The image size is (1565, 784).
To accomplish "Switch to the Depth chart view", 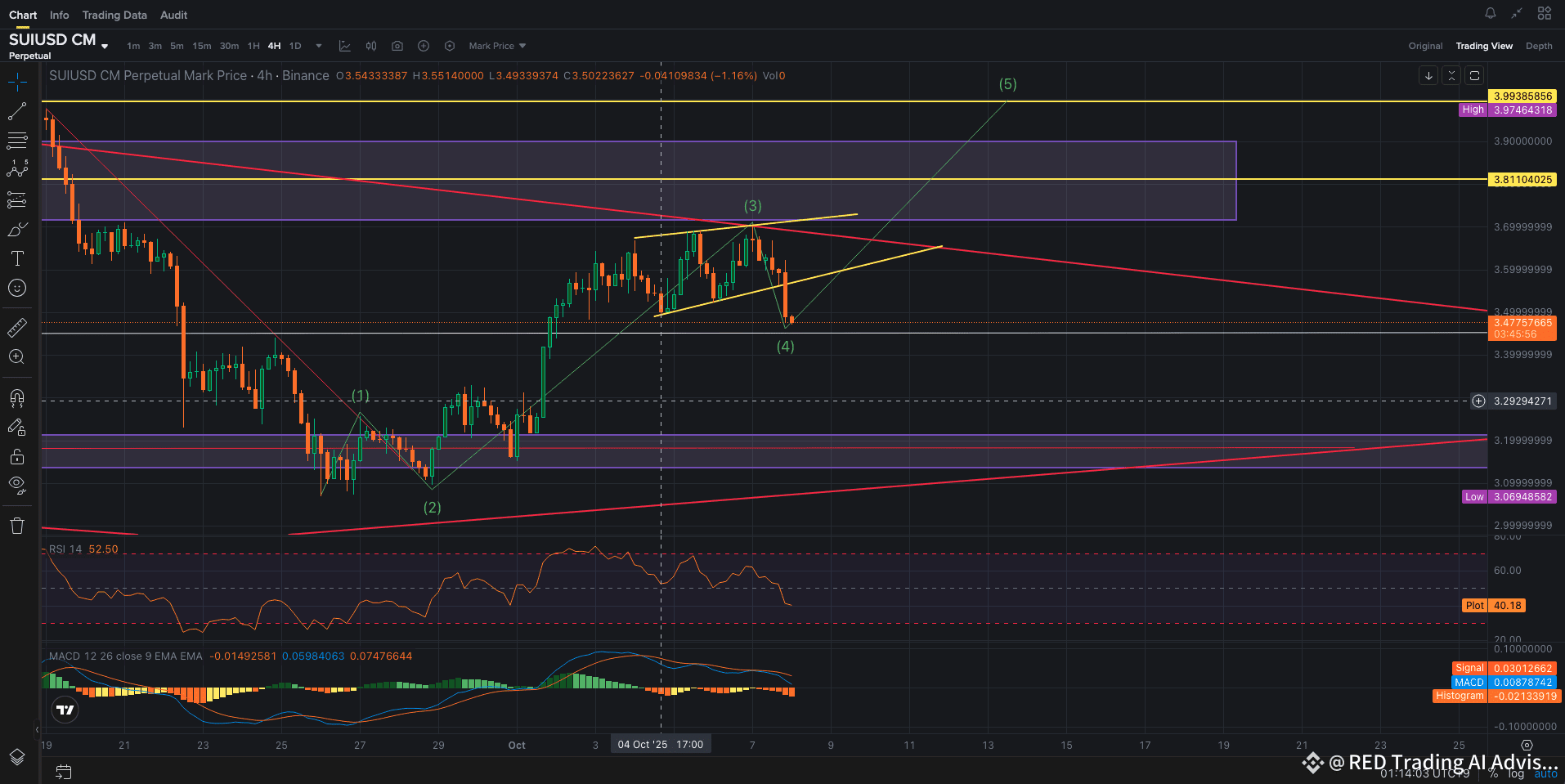I will click(x=1539, y=46).
